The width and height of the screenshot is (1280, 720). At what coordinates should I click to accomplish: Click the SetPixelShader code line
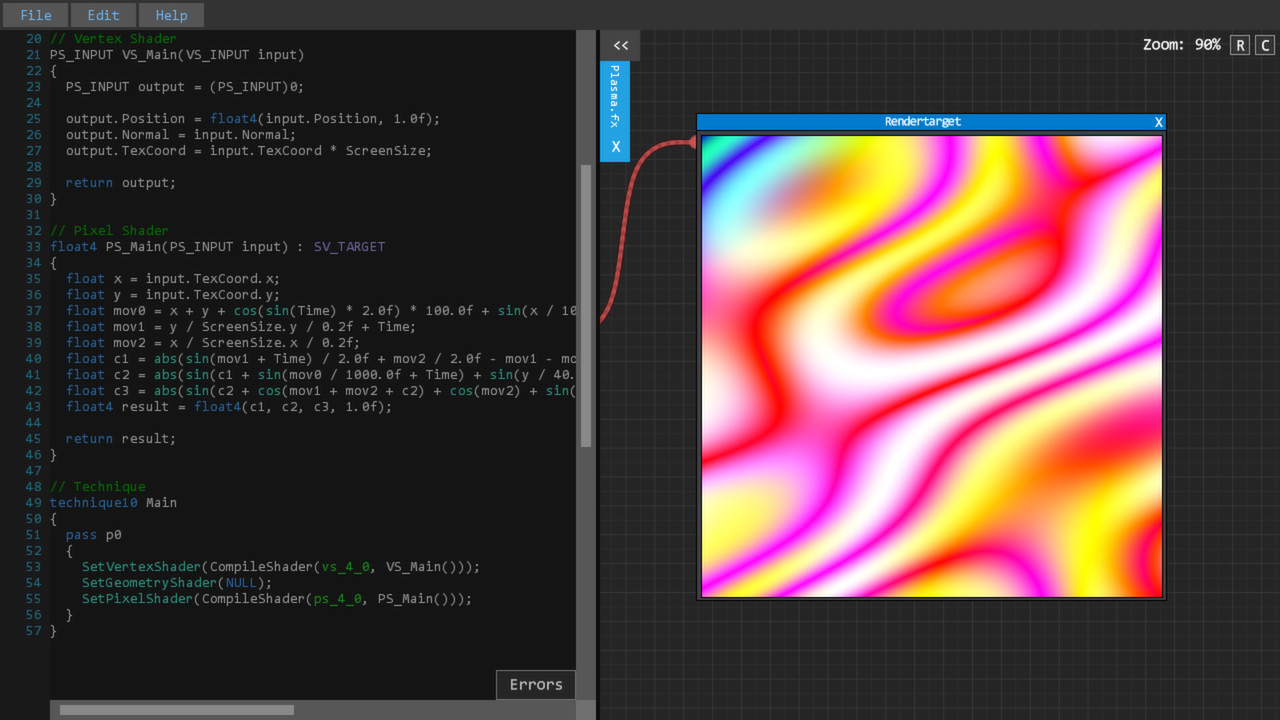277,598
